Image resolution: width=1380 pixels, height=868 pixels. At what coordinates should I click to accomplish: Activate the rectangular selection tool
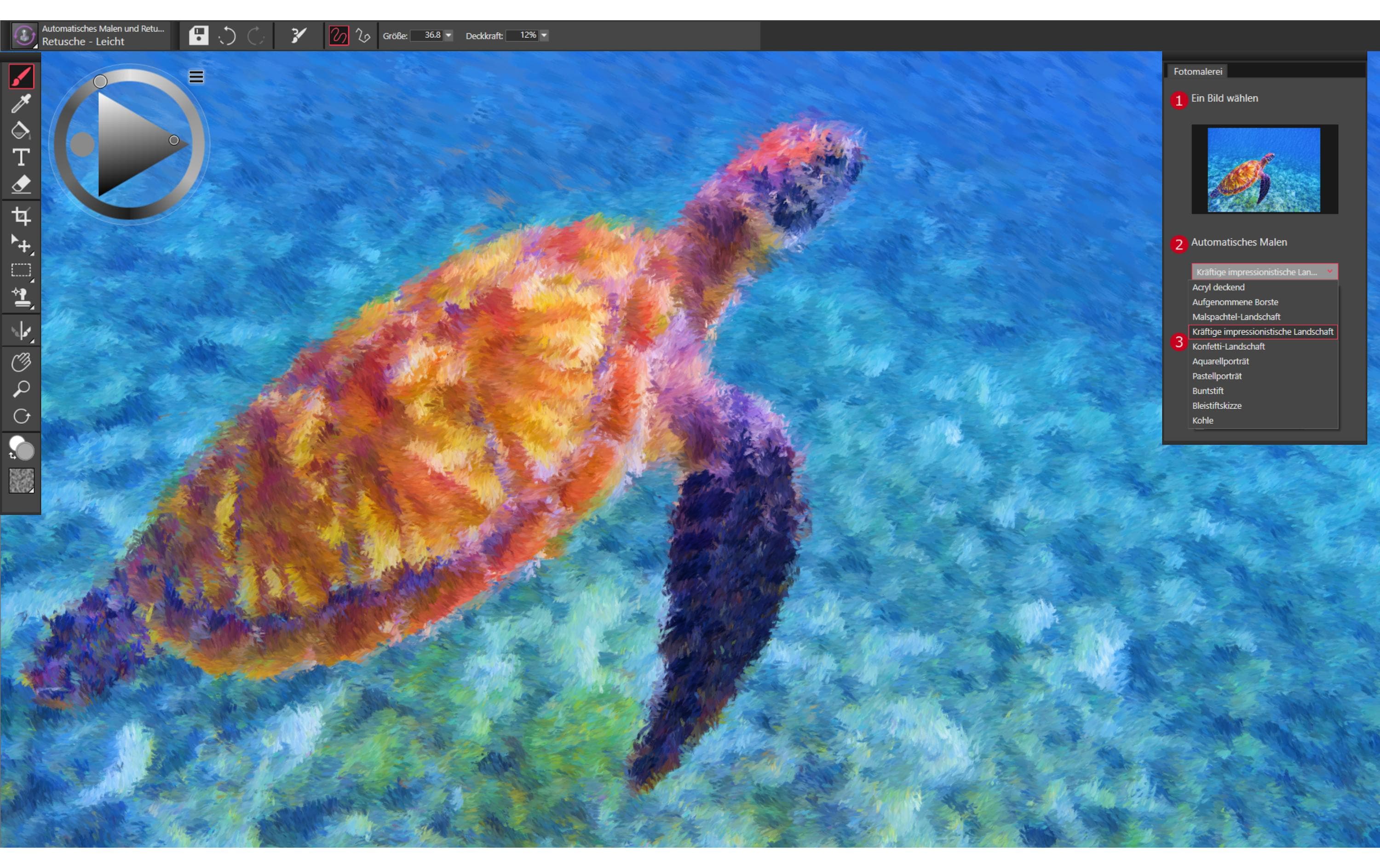pyautogui.click(x=20, y=269)
